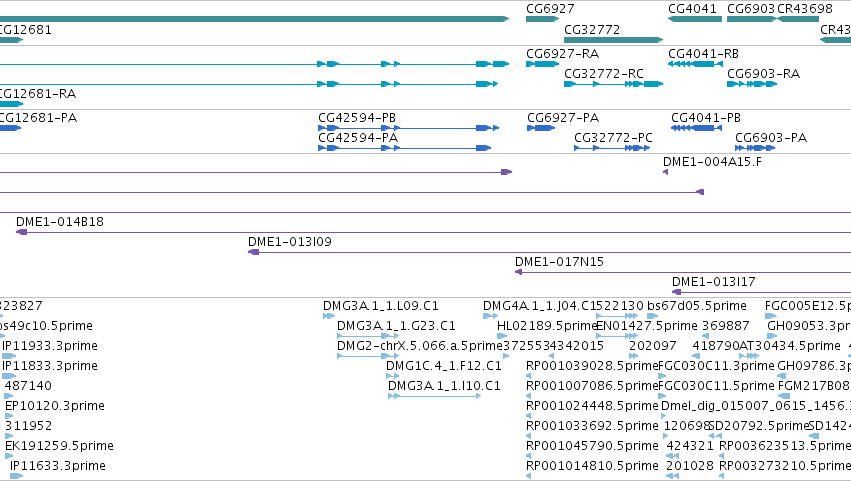Select IP11933.3prime label
851x481 pixels.
tap(50, 346)
